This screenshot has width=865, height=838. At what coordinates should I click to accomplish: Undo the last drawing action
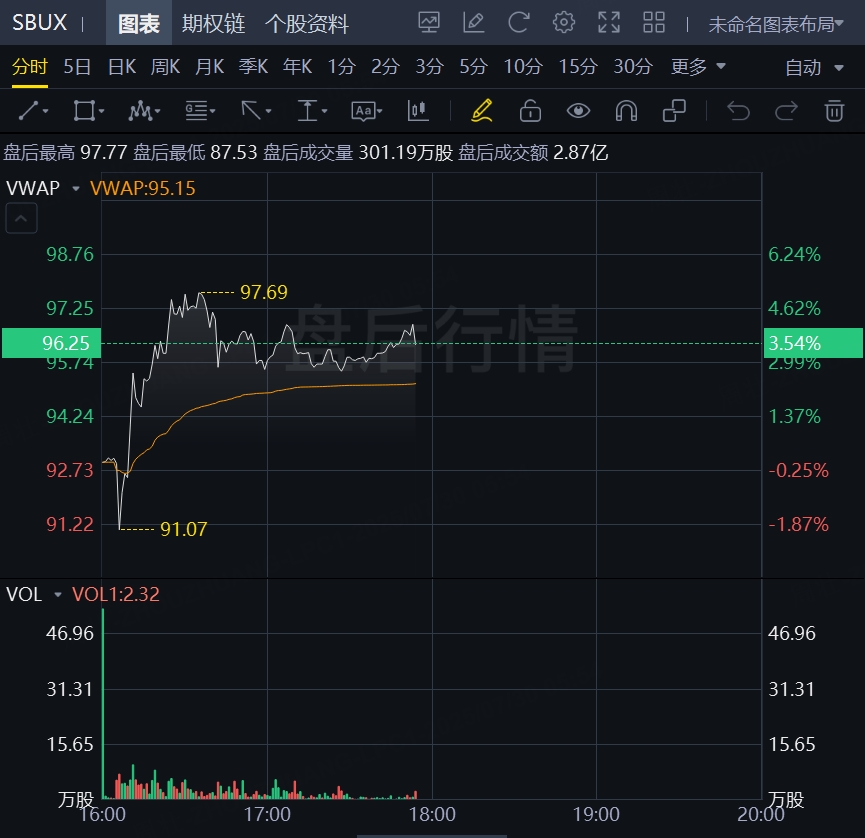[x=738, y=111]
